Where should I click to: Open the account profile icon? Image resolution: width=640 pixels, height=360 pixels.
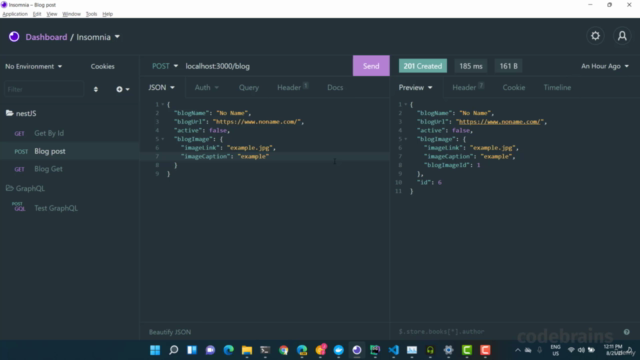[x=622, y=36]
